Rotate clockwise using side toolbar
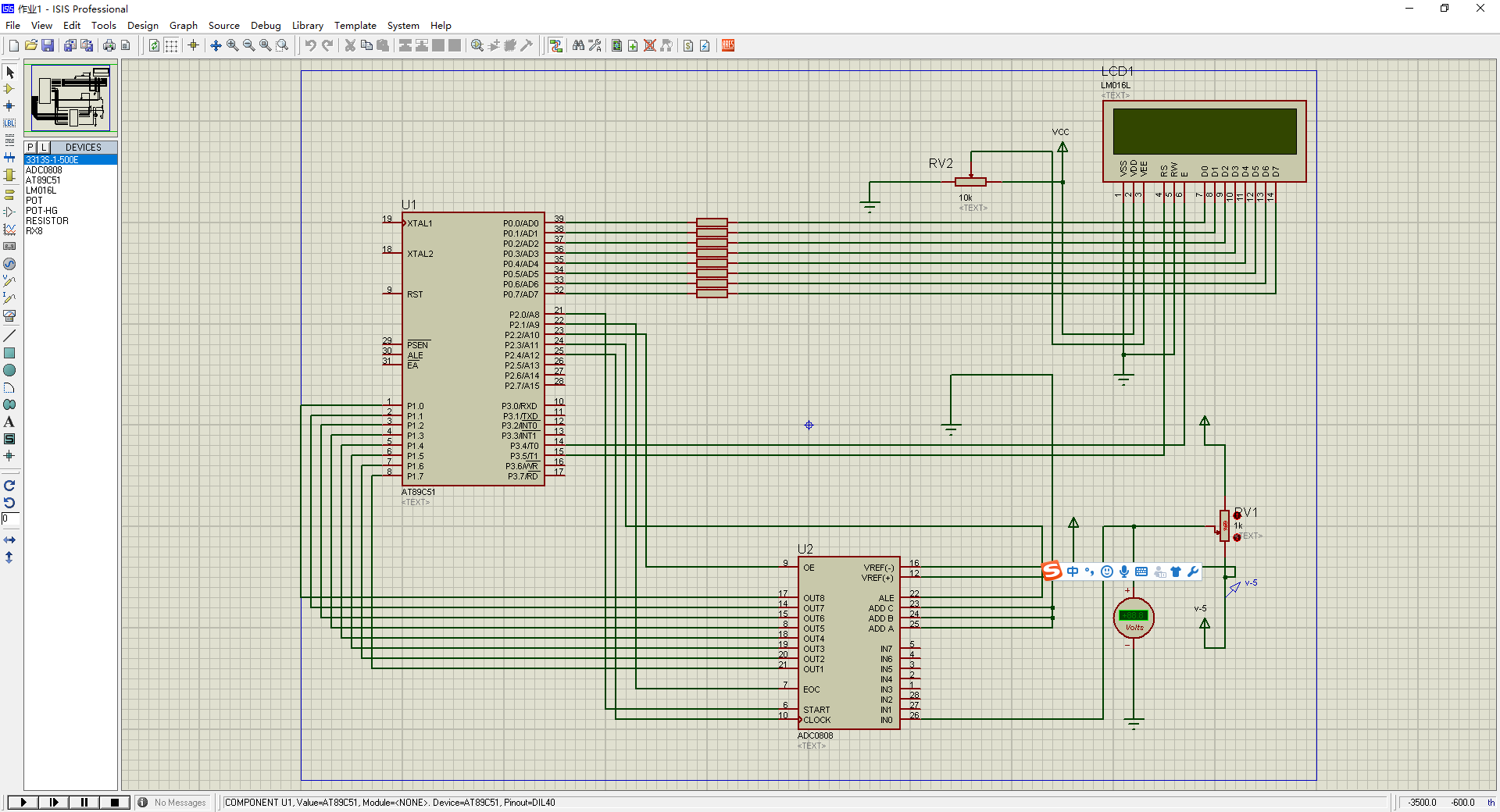This screenshot has width=1500, height=812. pos(9,486)
